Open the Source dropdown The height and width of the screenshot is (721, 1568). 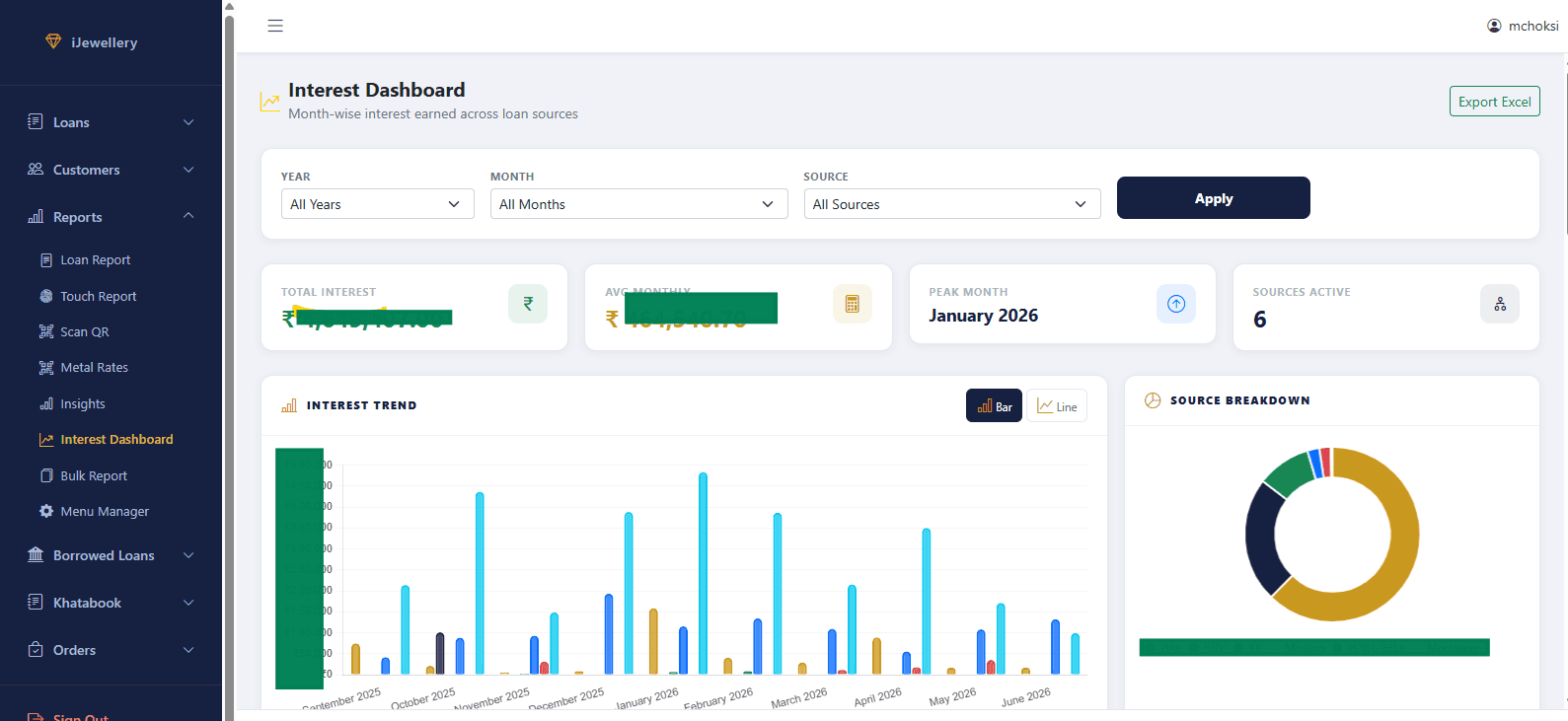(x=952, y=204)
